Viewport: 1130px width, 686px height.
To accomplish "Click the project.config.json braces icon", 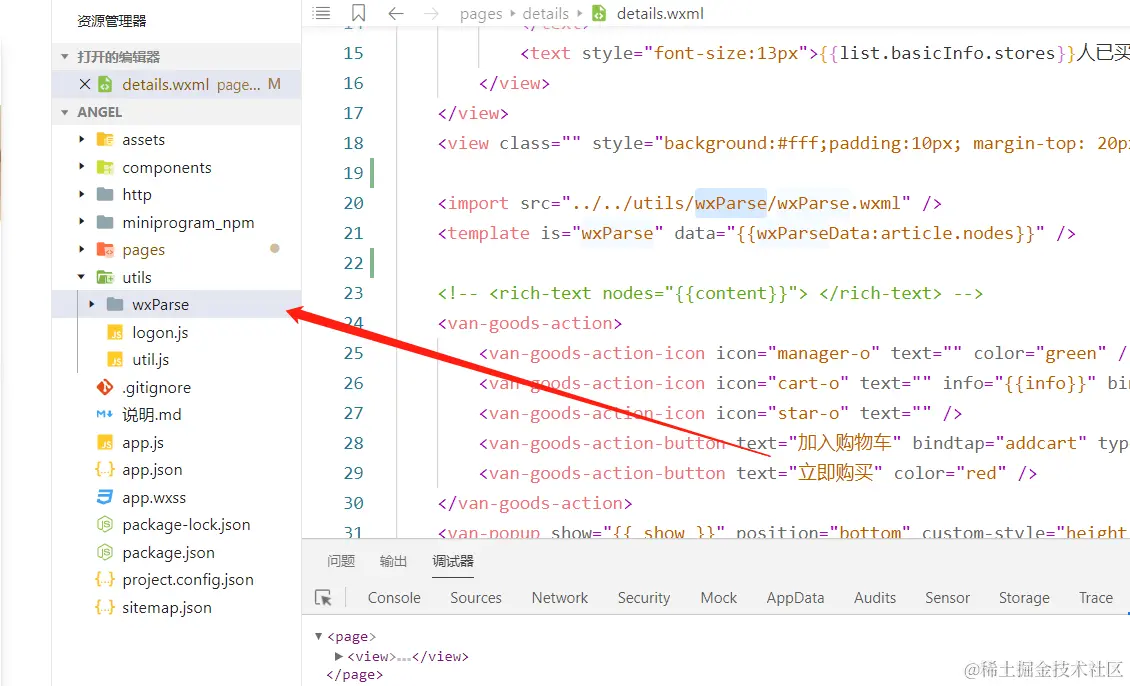I will (105, 579).
